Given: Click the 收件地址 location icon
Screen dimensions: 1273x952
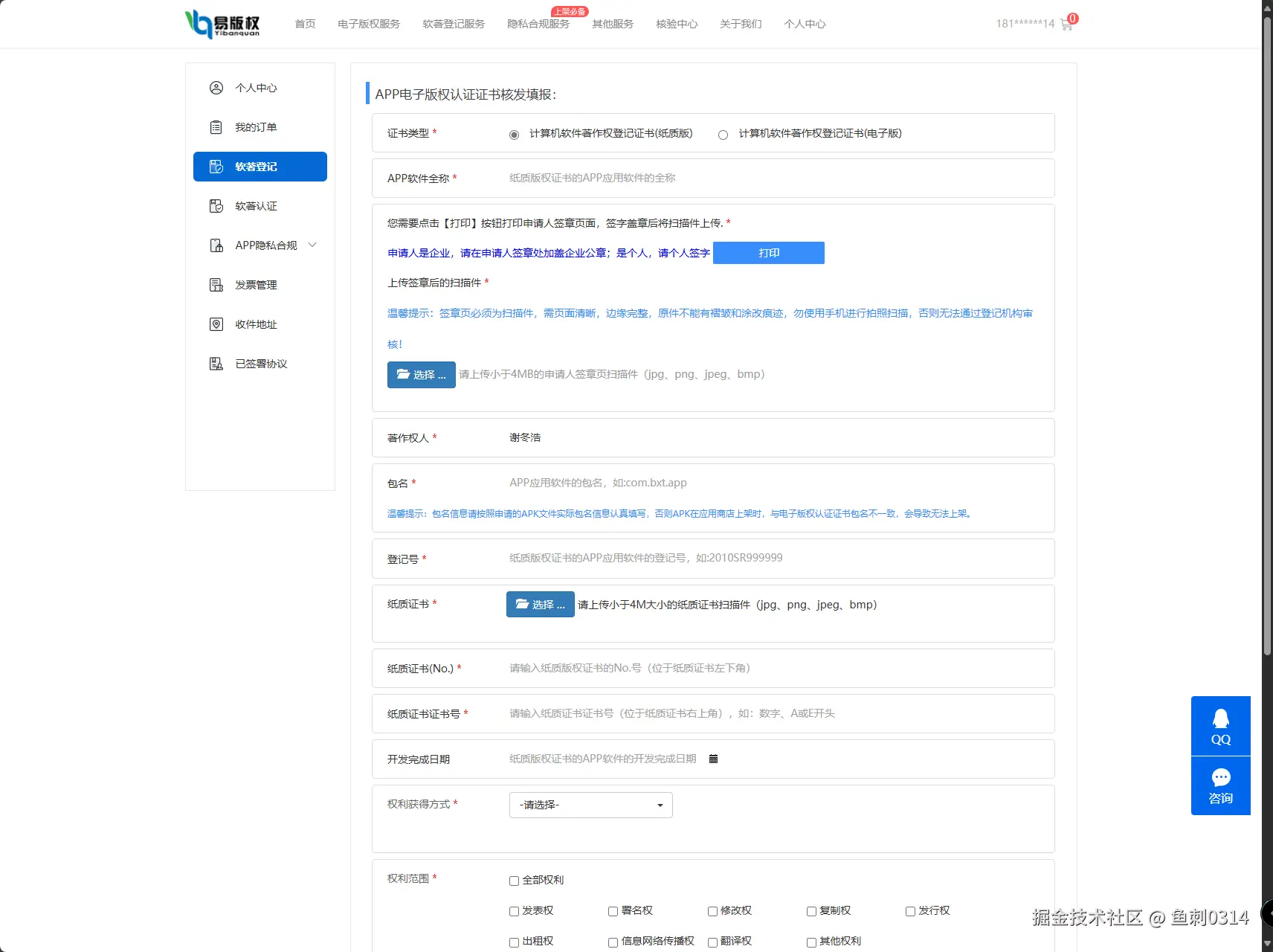Looking at the screenshot, I should point(216,324).
